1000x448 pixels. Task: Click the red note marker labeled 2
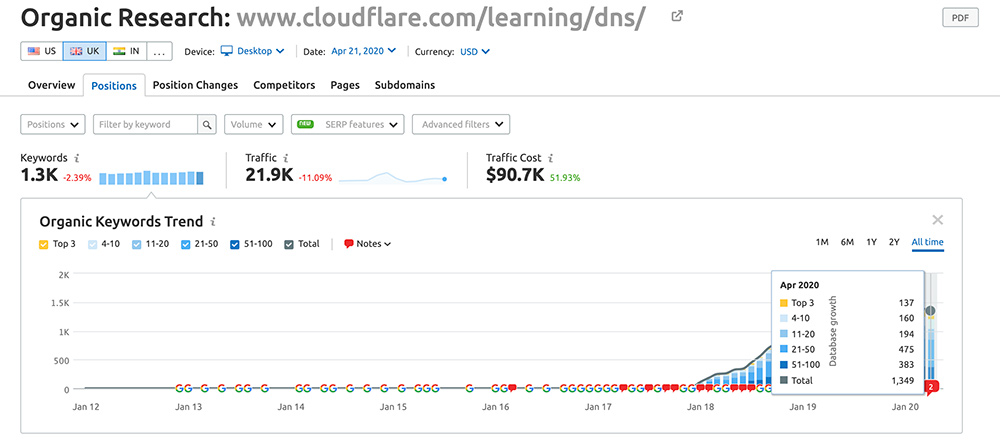pyautogui.click(x=932, y=387)
